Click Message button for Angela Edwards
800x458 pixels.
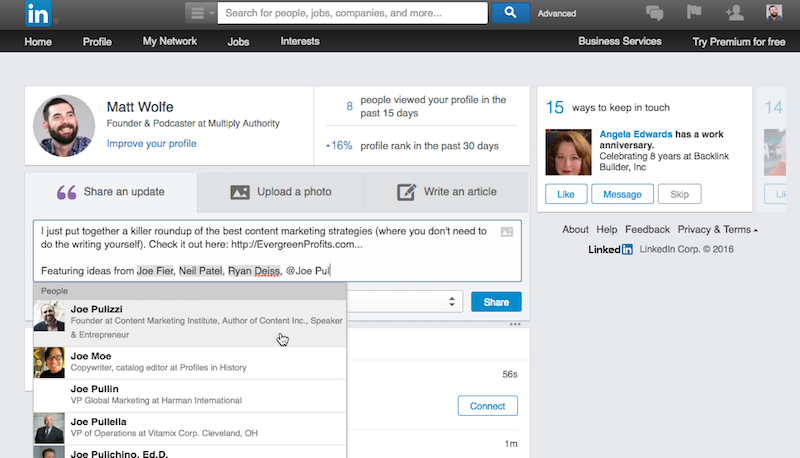tap(622, 194)
